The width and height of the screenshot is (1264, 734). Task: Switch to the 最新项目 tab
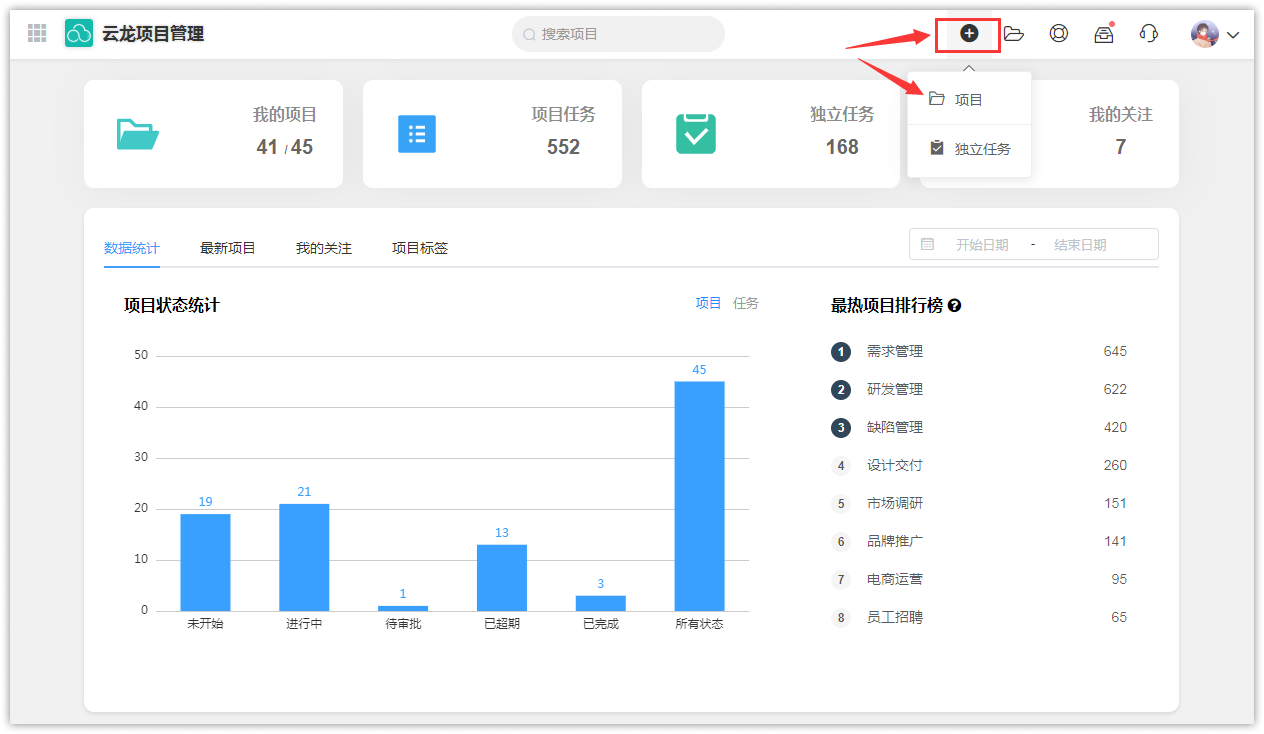pos(227,248)
